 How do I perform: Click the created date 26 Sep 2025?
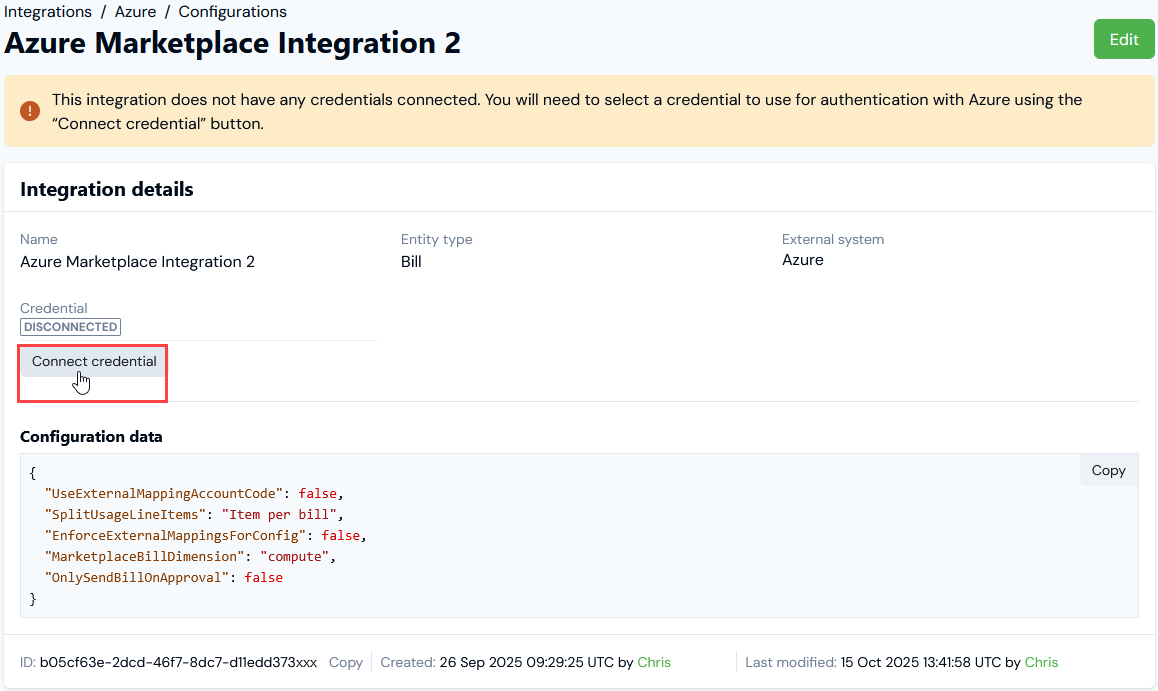point(482,662)
